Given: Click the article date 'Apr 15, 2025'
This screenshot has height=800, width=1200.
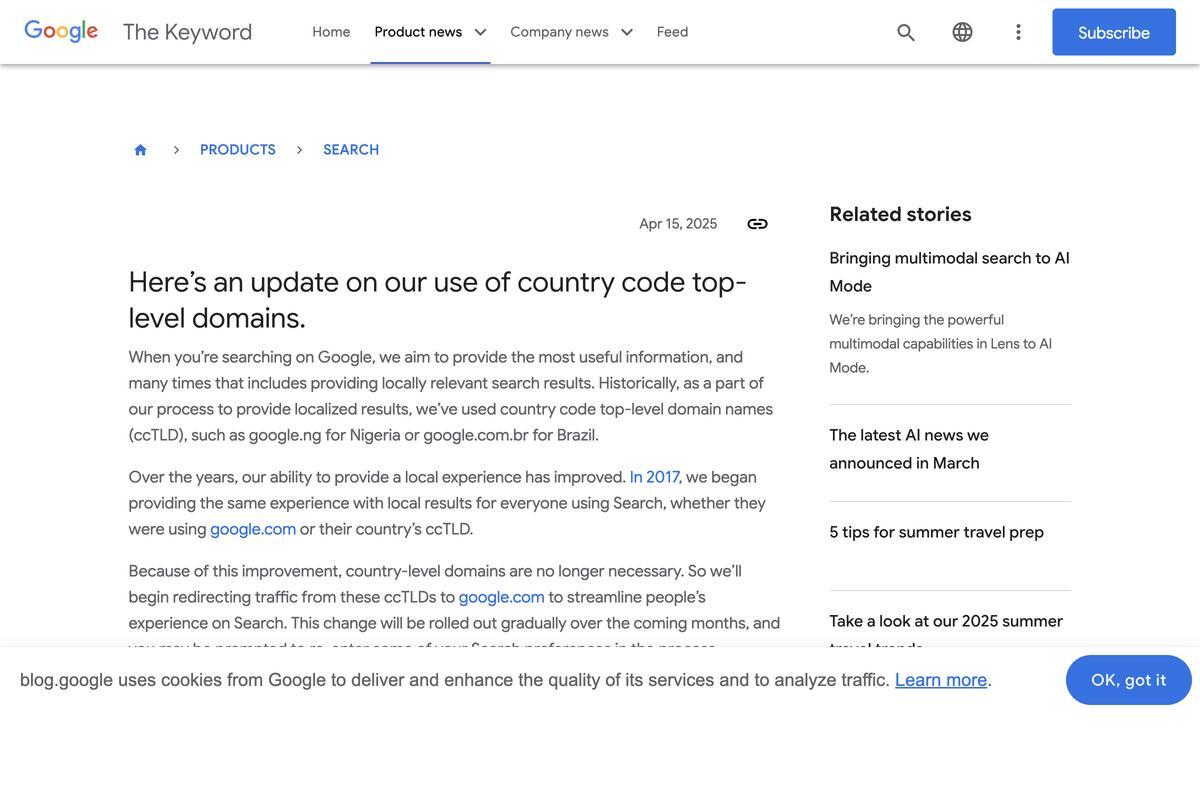Looking at the screenshot, I should tap(679, 224).
